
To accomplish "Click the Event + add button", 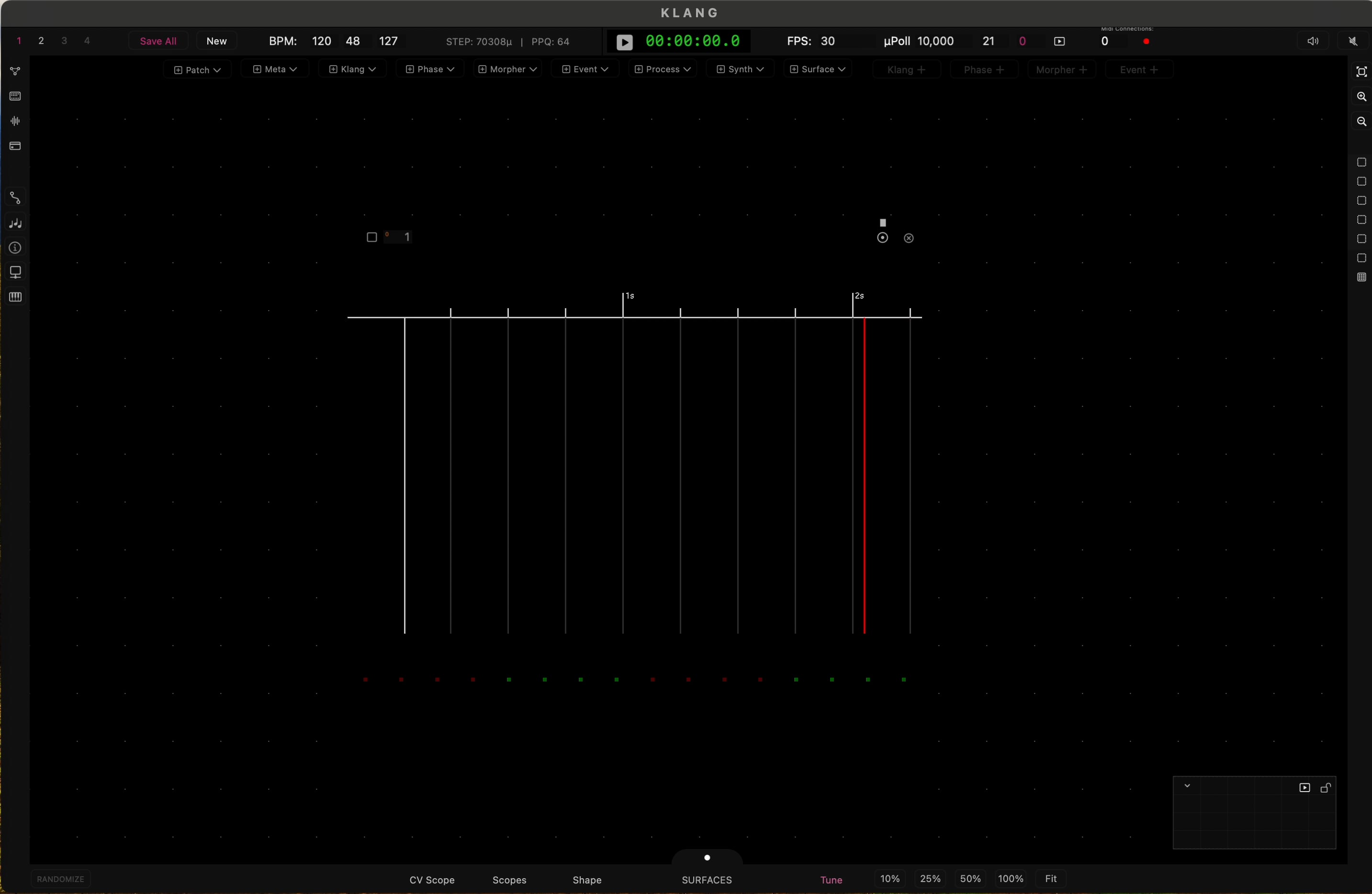I will point(1139,70).
